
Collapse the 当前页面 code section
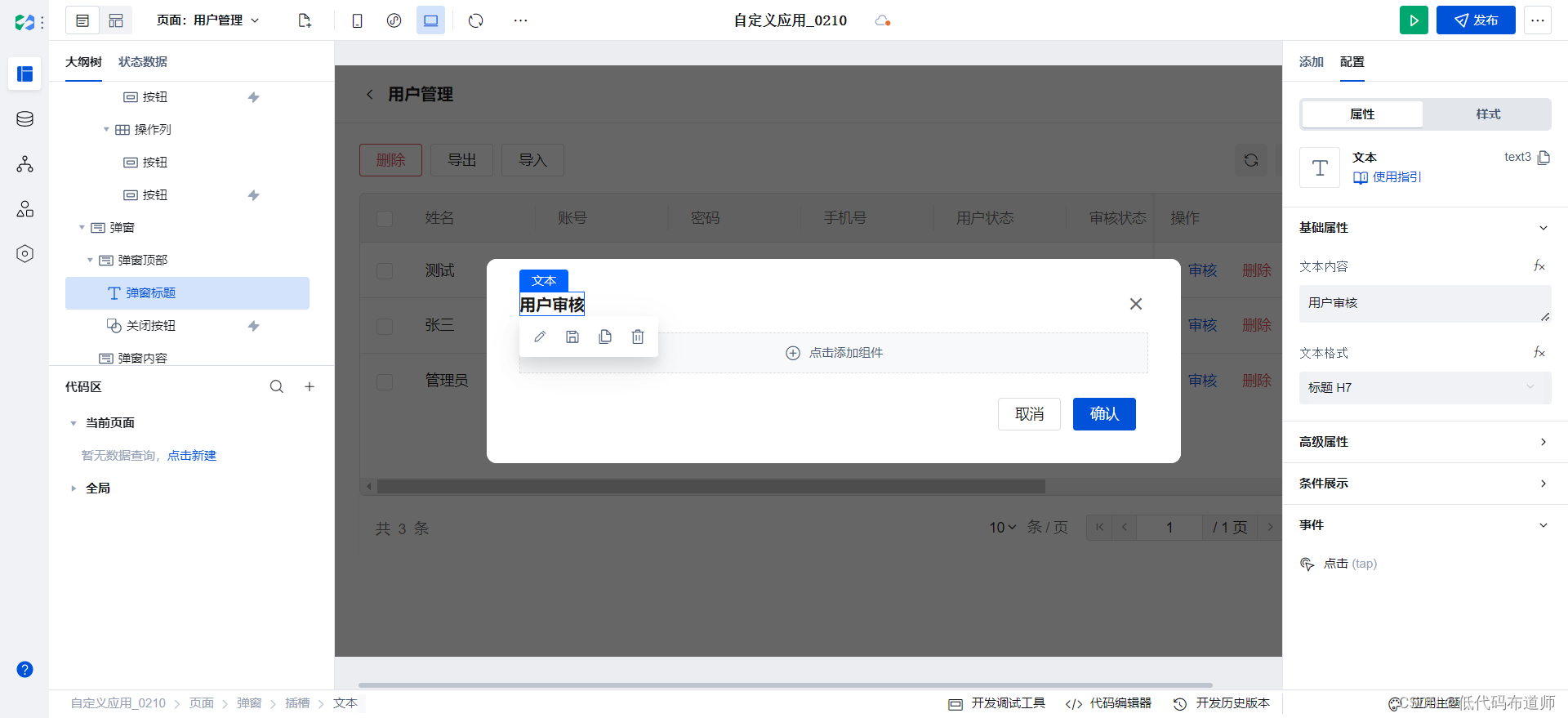(x=73, y=423)
